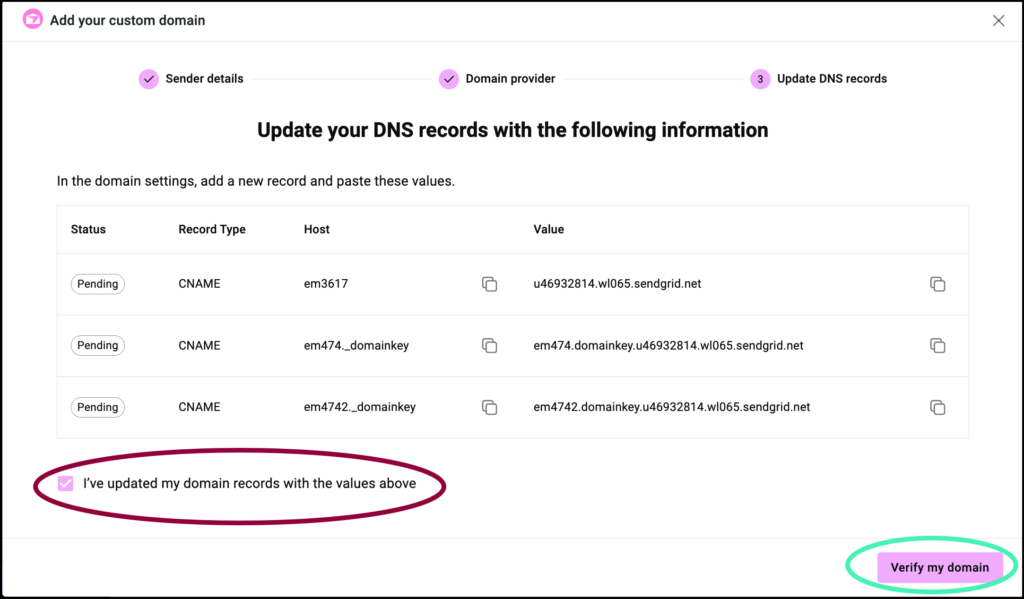1024x599 pixels.
Task: Click the step 3 circle indicator
Action: 759,78
